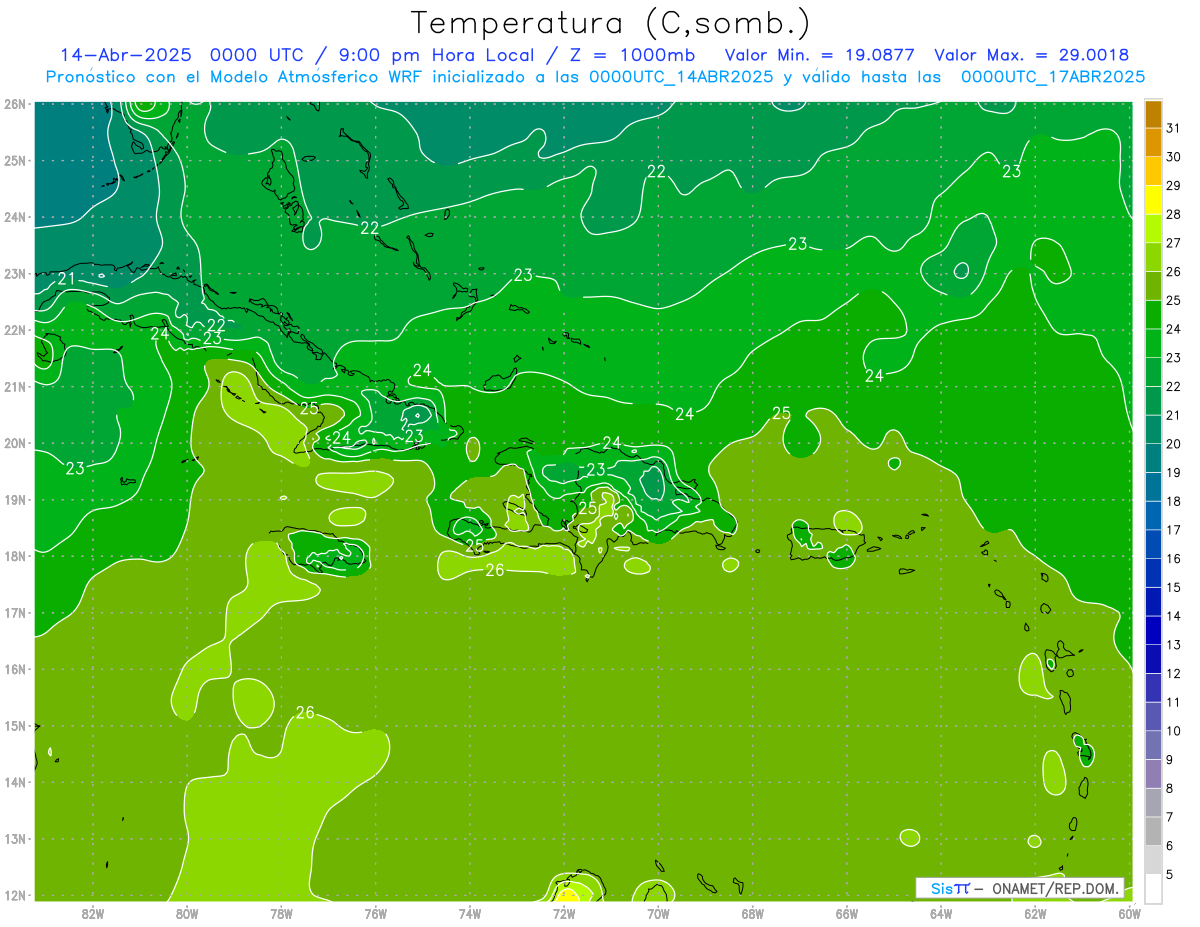Image resolution: width=1200 pixels, height=927 pixels.
Task: Click the '31' label on the color scale
Action: [1174, 128]
